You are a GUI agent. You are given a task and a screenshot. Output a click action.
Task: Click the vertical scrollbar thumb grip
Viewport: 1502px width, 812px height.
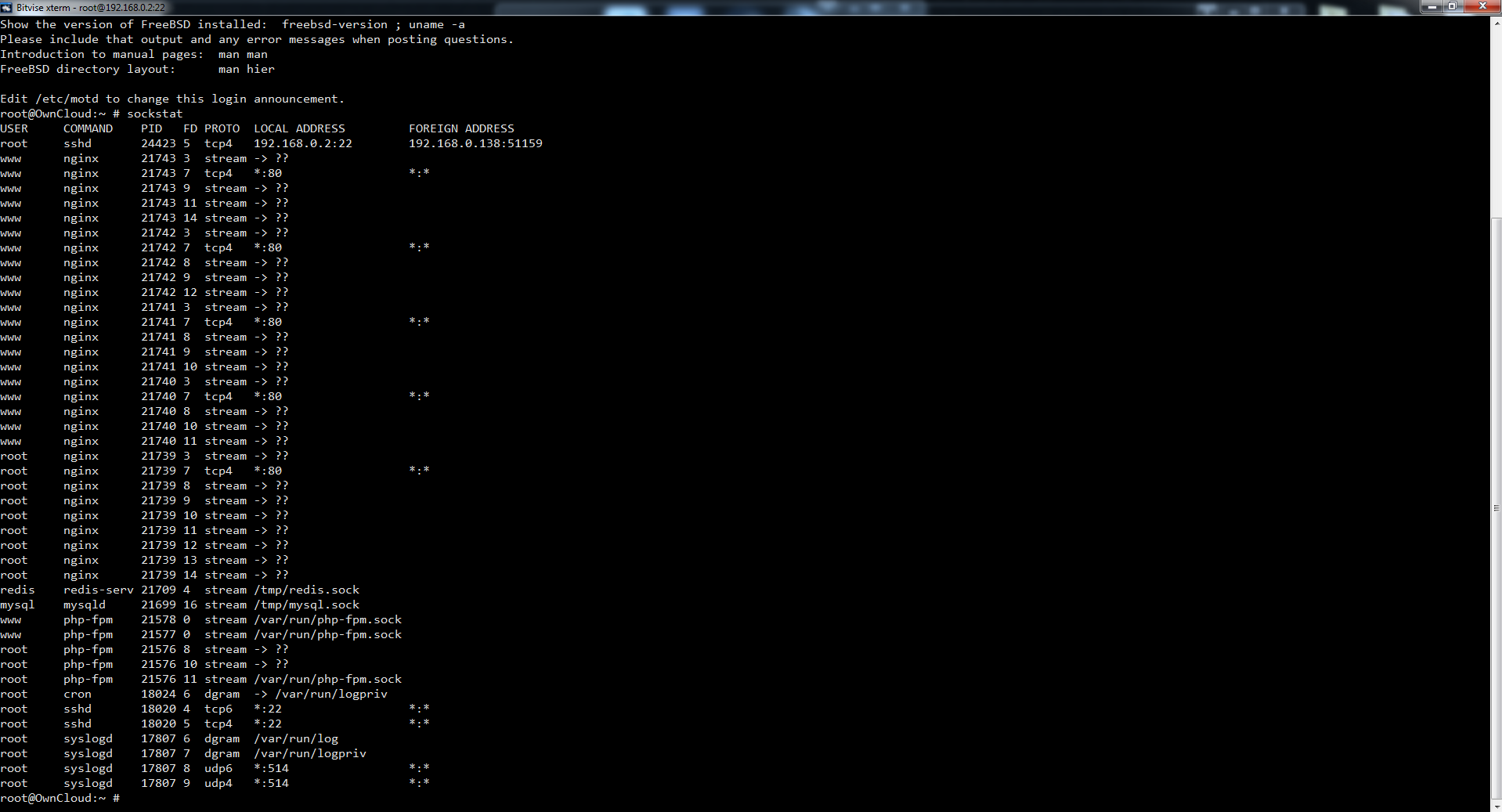pyautogui.click(x=1496, y=508)
